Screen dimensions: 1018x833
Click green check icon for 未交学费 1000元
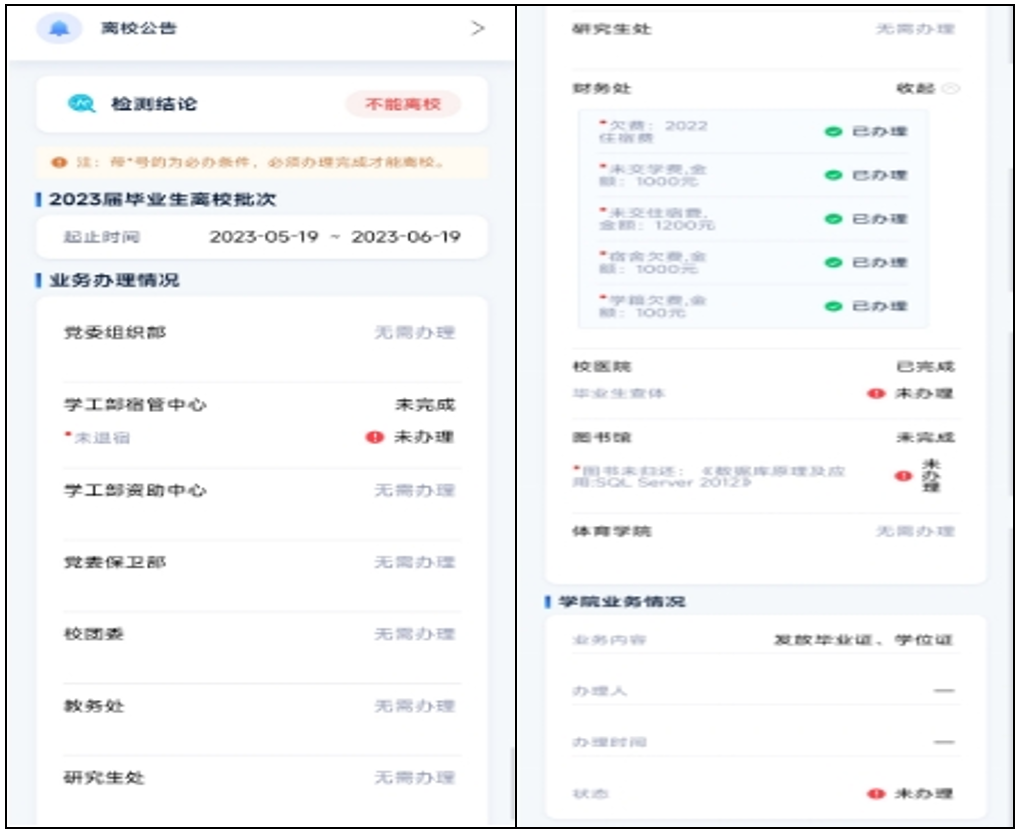[x=833, y=175]
